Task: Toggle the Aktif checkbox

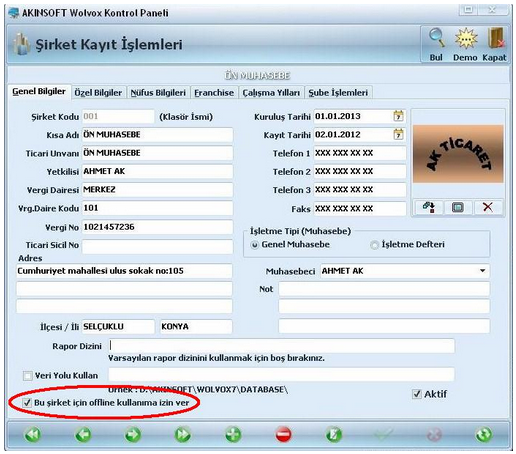Action: (x=417, y=394)
